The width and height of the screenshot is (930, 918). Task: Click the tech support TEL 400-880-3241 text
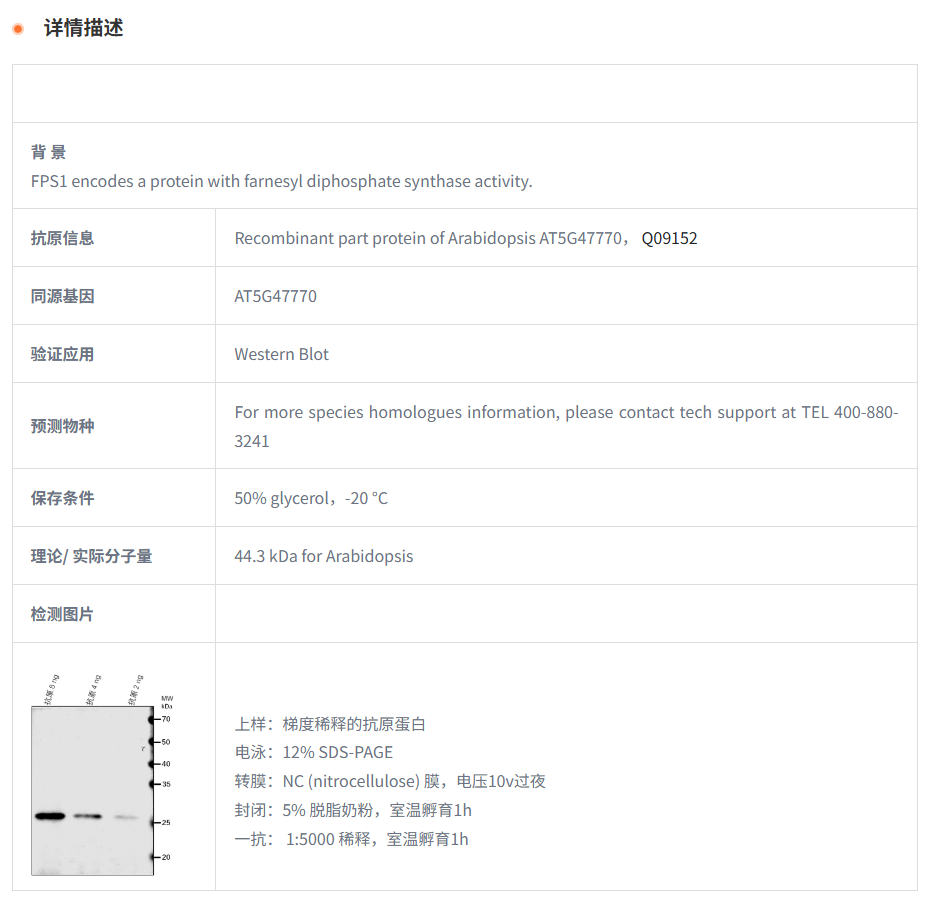point(566,426)
